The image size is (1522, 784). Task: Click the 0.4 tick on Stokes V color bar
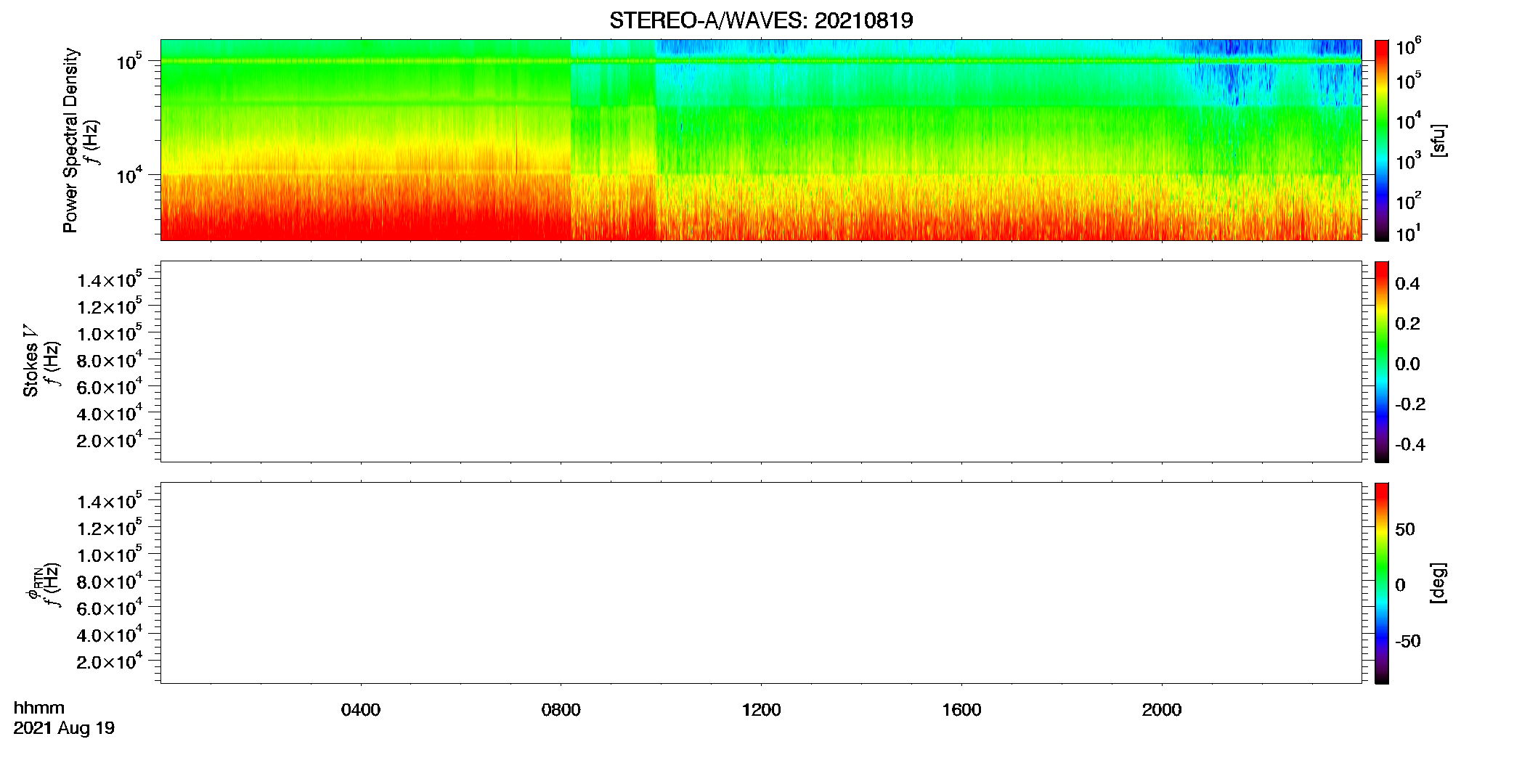(1407, 284)
